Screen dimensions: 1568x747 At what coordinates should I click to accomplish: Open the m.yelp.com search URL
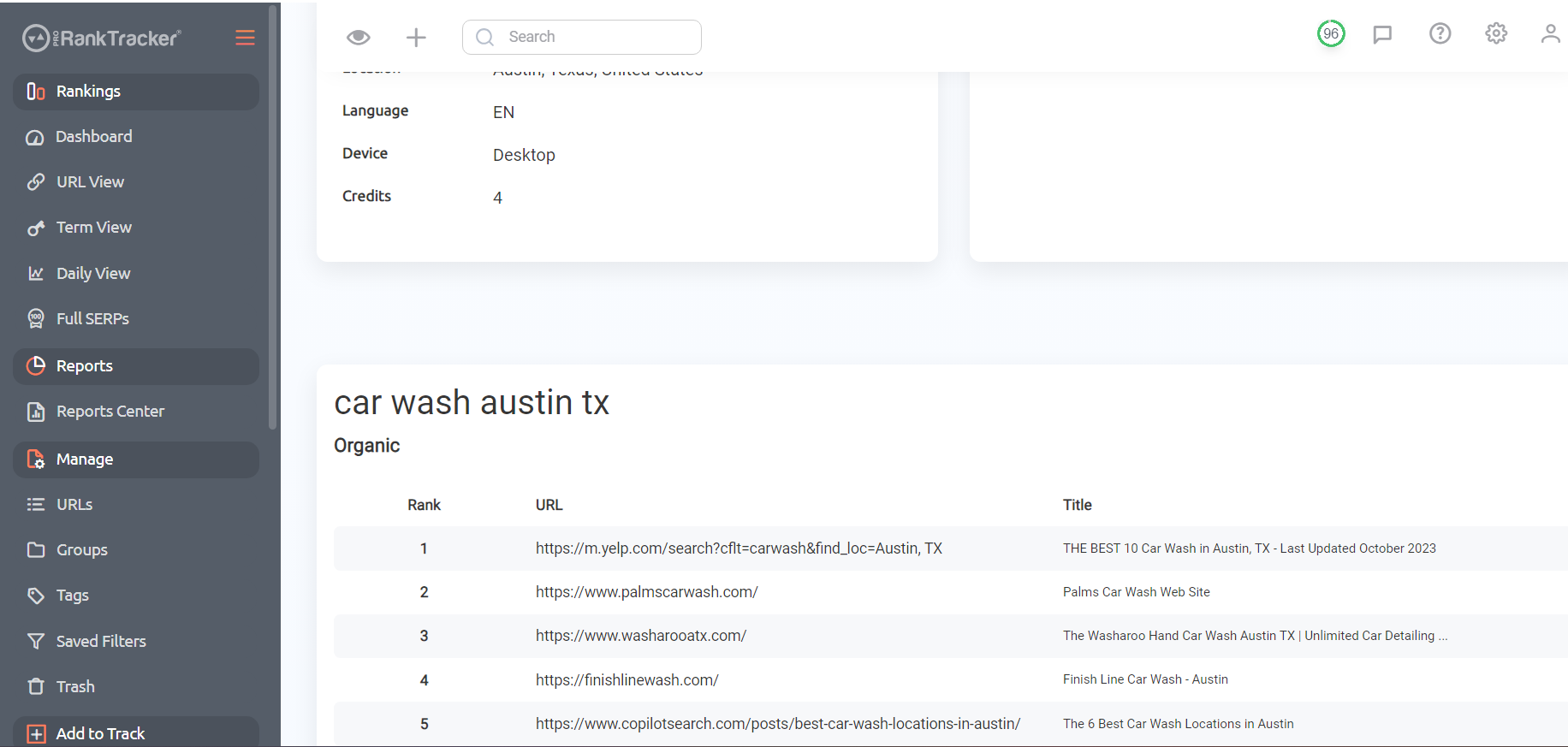click(739, 548)
